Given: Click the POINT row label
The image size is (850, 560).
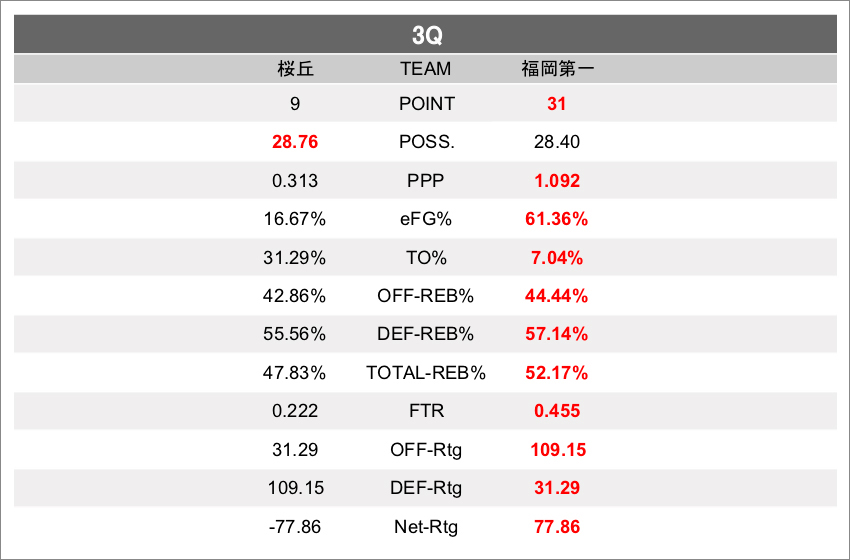Looking at the screenshot, I should (x=426, y=104).
